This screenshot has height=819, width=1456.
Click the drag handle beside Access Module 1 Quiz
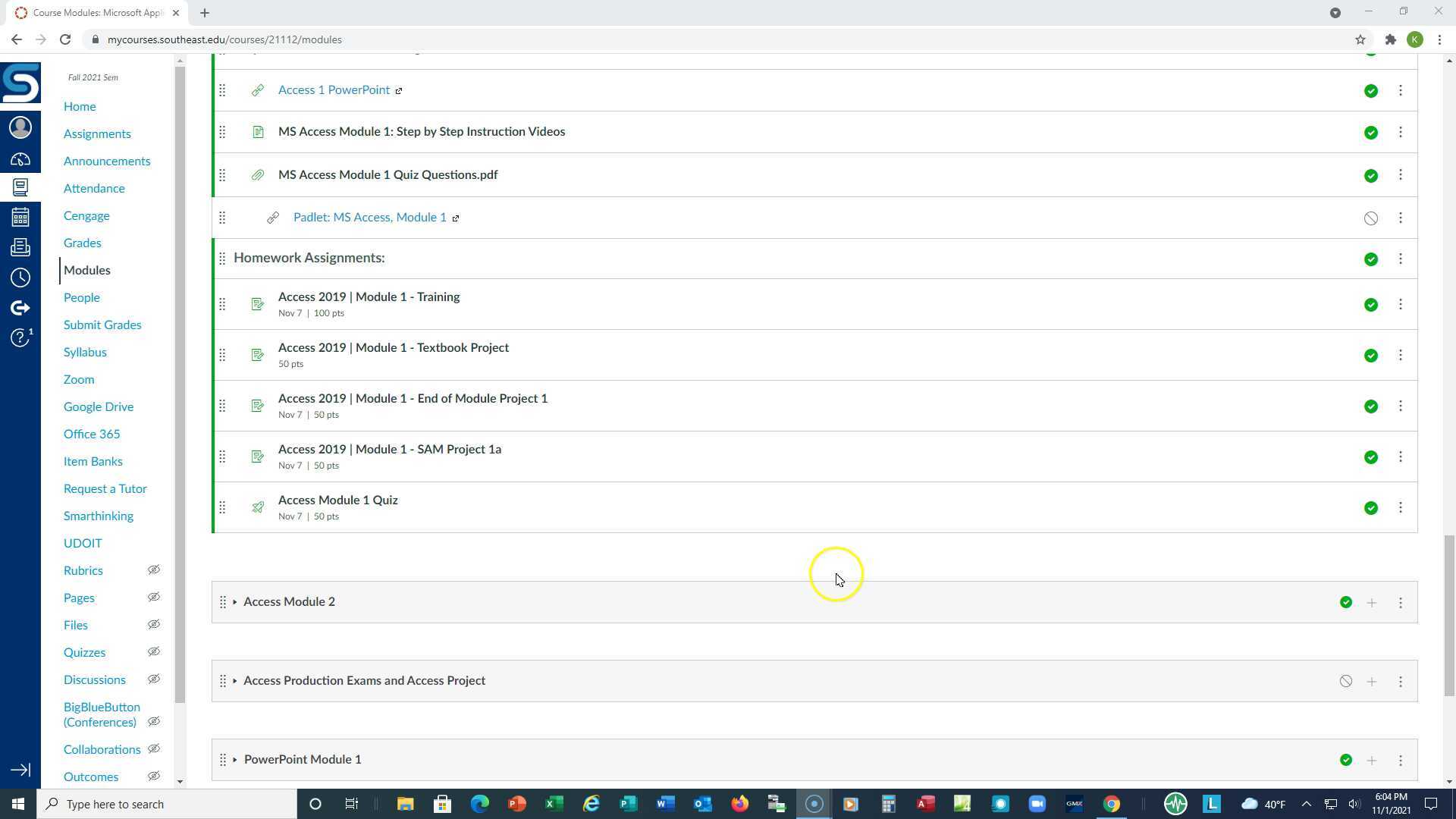pyautogui.click(x=223, y=507)
